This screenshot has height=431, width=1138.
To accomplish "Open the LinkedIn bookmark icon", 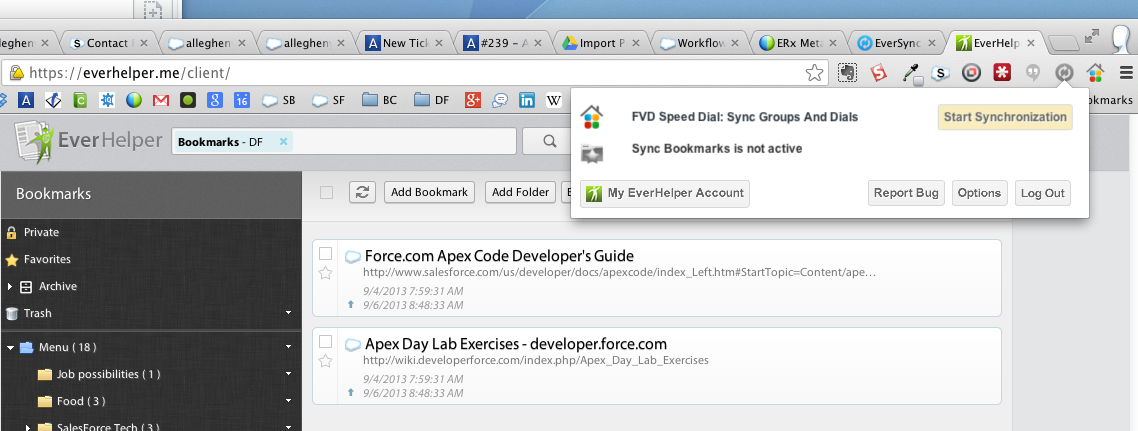I will (x=527, y=101).
